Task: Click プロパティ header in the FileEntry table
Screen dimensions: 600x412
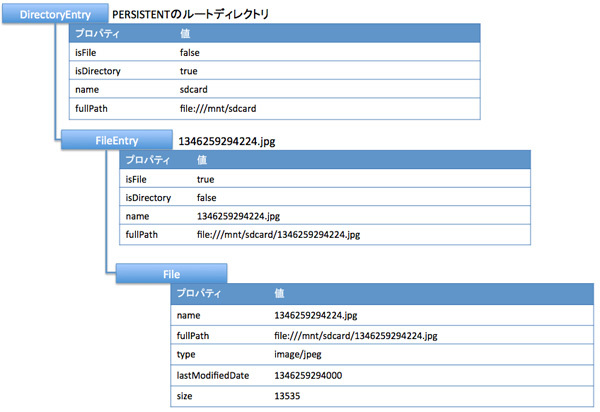Action: click(x=148, y=160)
